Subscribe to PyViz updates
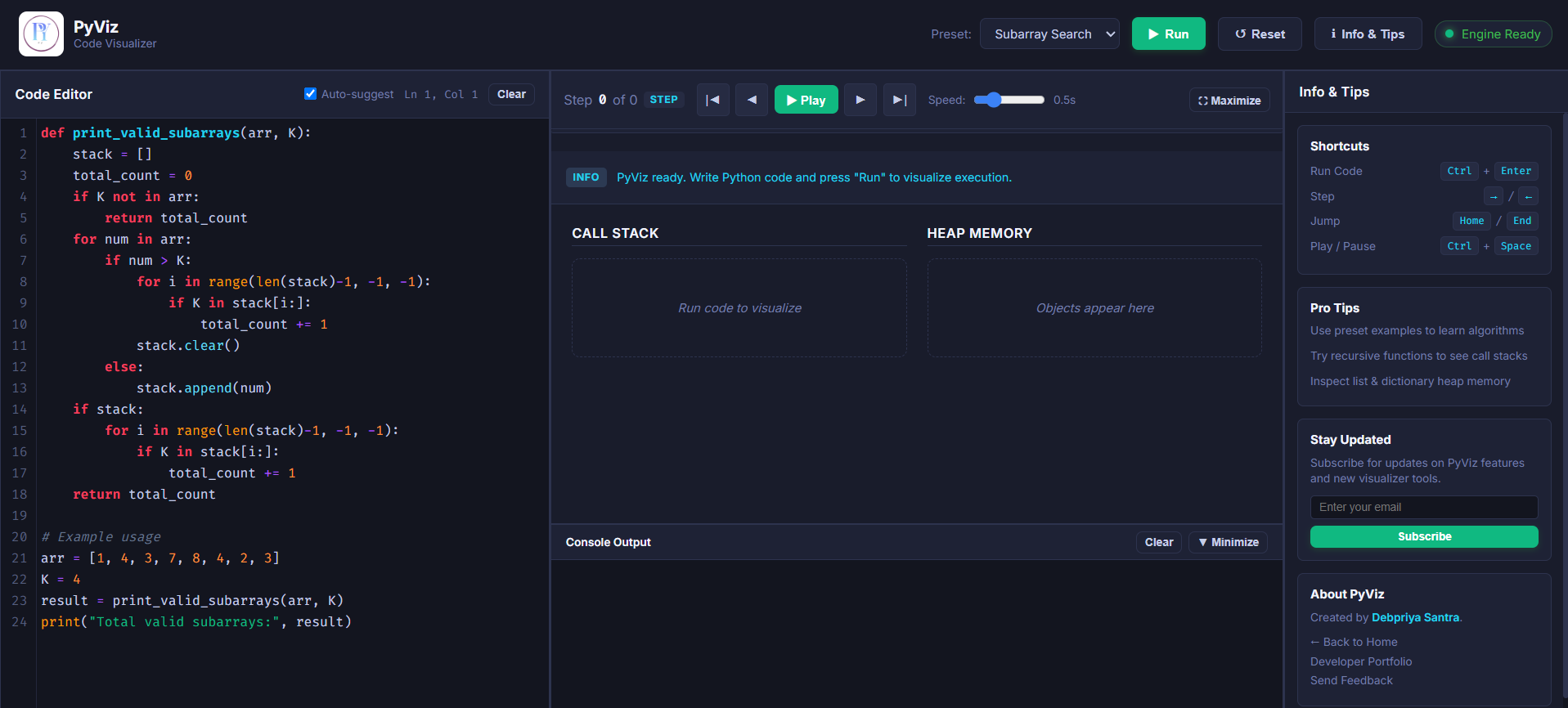 (x=1424, y=536)
